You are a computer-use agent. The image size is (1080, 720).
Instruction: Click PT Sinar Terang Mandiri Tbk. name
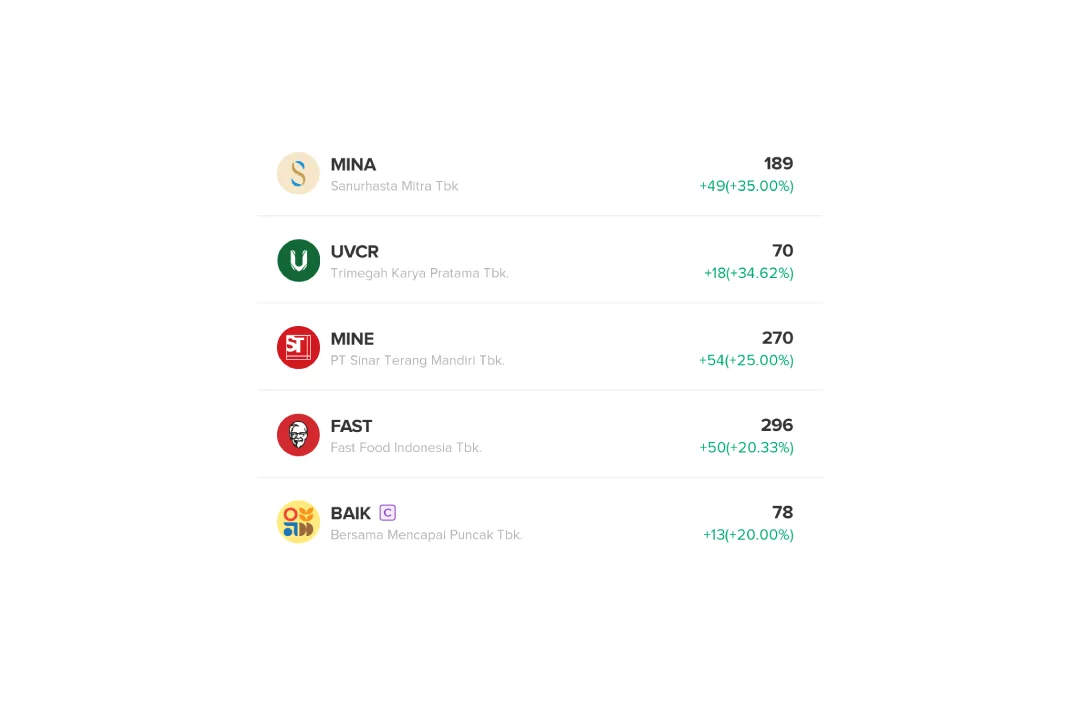(x=417, y=360)
